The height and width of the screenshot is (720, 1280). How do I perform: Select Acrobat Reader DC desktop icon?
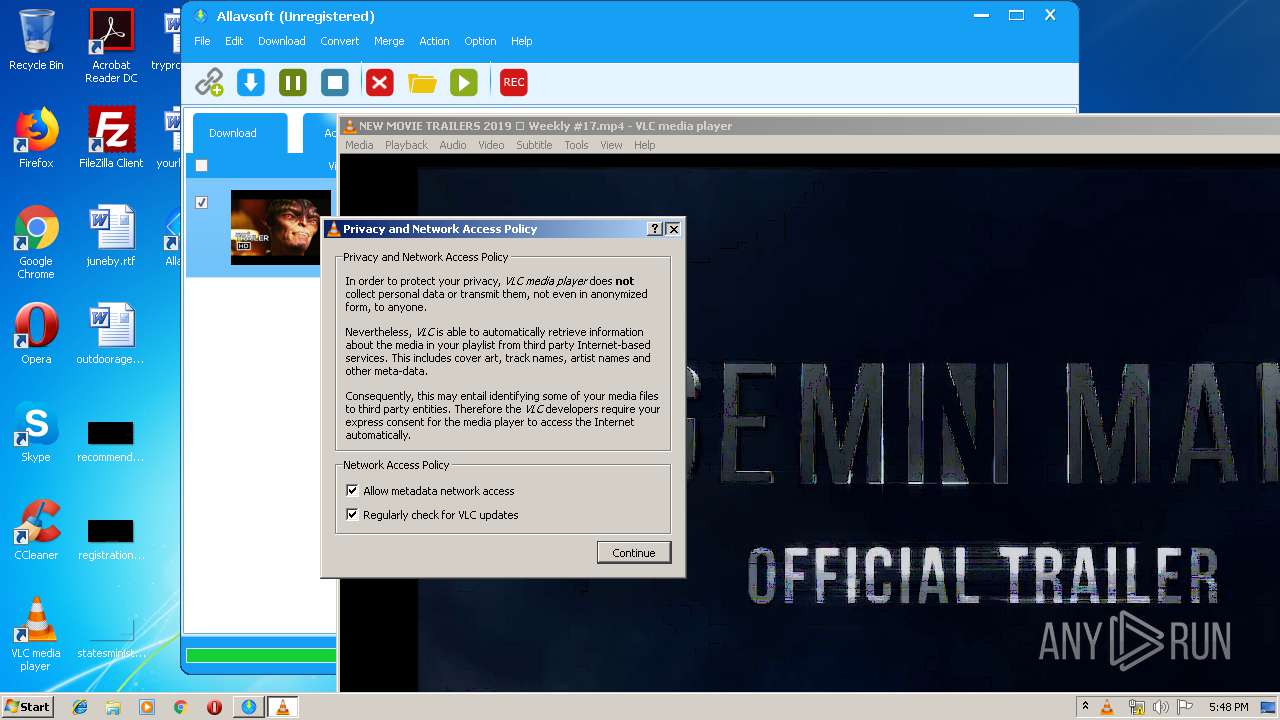click(111, 46)
